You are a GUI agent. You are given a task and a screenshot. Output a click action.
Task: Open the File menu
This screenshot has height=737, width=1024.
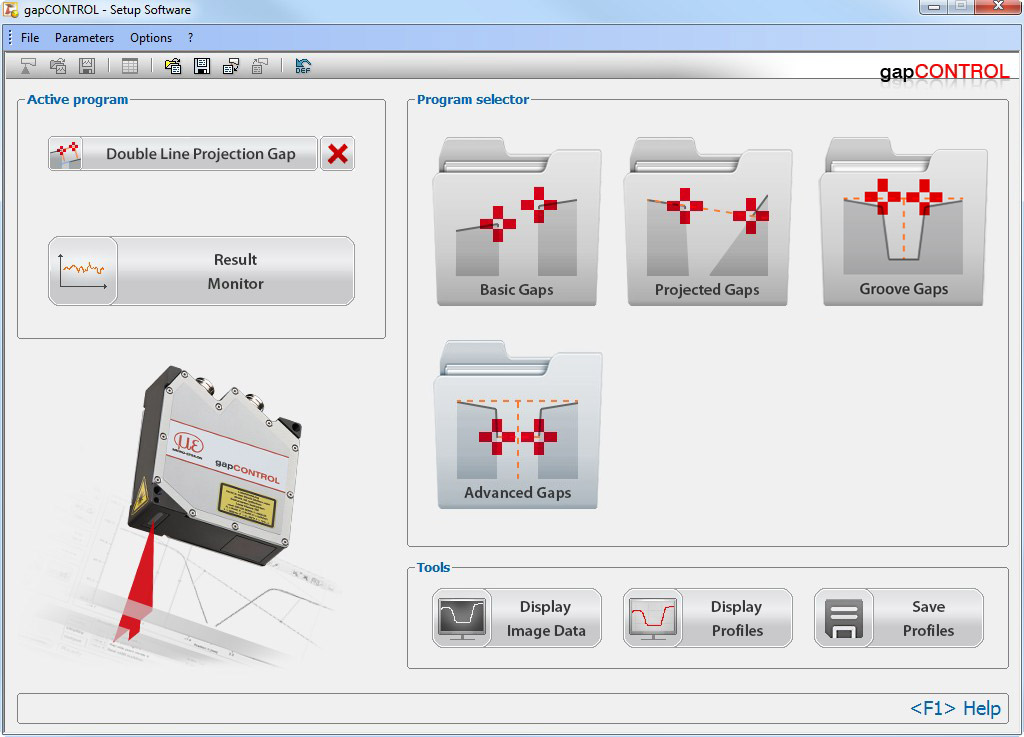[30, 38]
